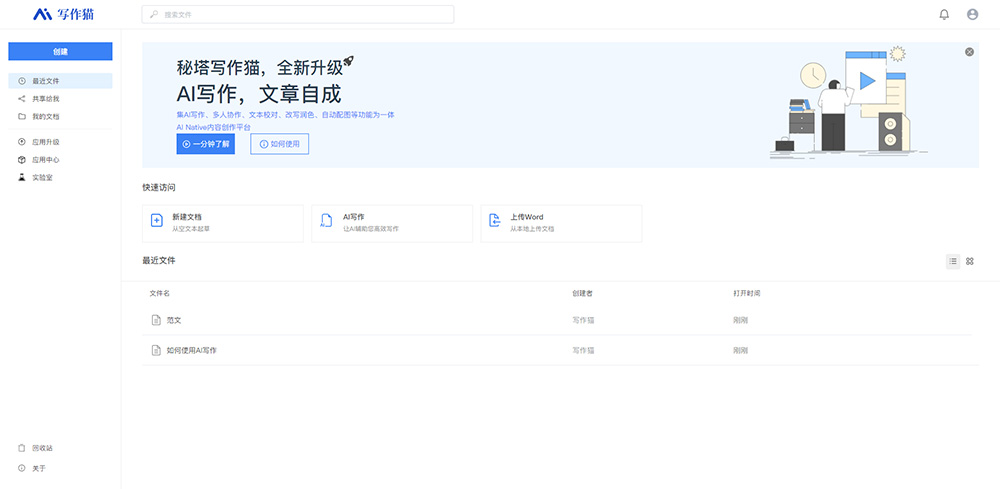Click the 上传Word card
This screenshot has width=1000, height=489.
click(x=561, y=223)
